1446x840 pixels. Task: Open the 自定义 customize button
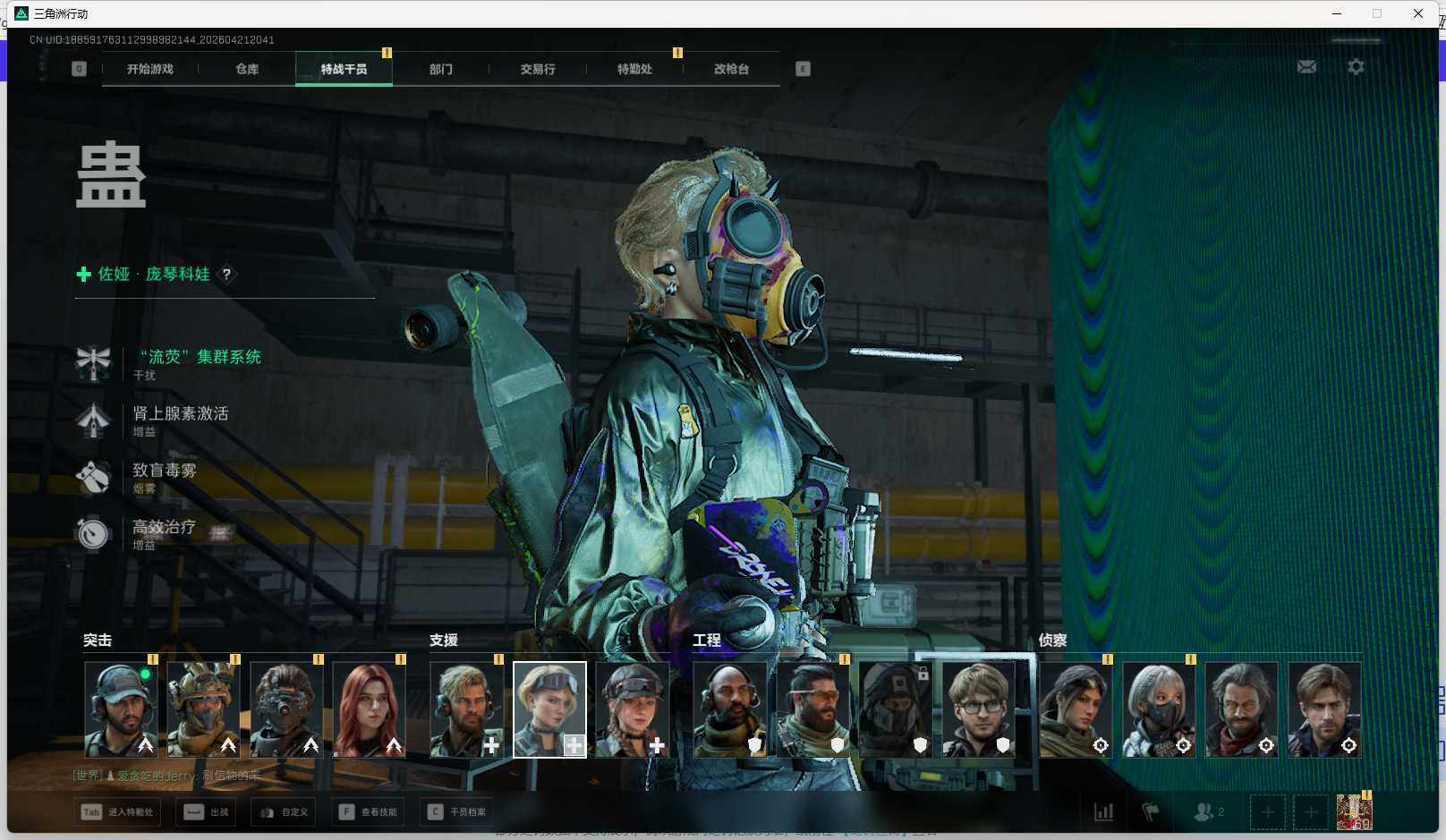pyautogui.click(x=285, y=812)
